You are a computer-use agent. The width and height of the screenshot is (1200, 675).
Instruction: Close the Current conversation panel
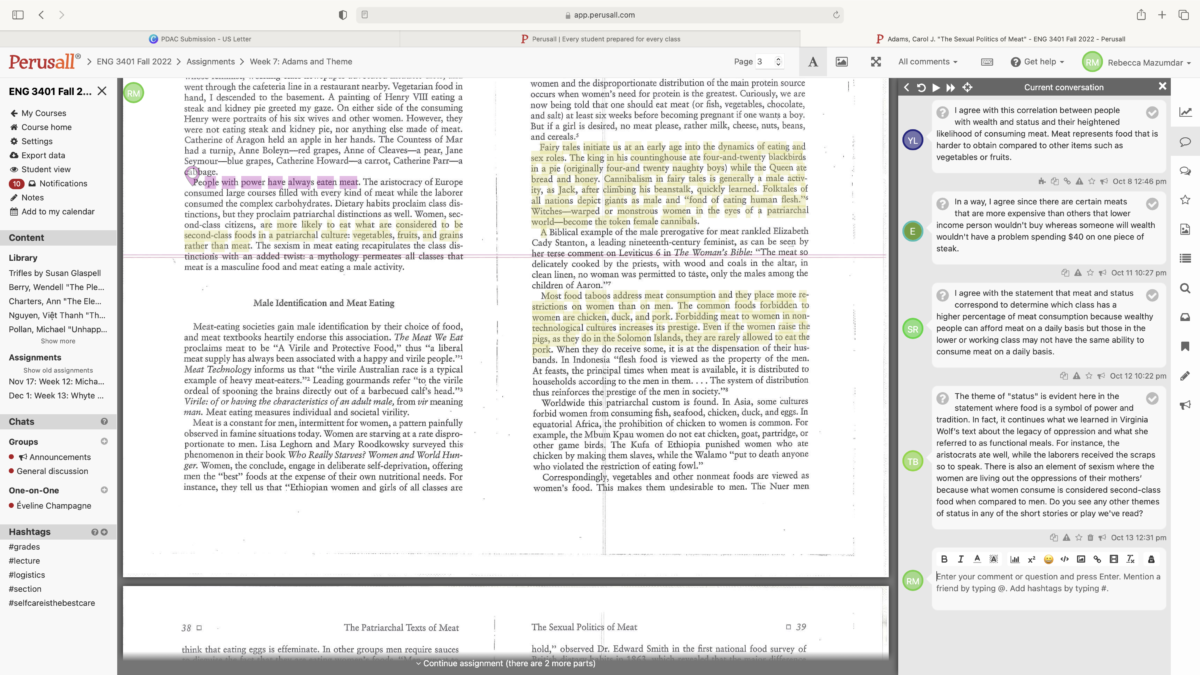click(1162, 87)
